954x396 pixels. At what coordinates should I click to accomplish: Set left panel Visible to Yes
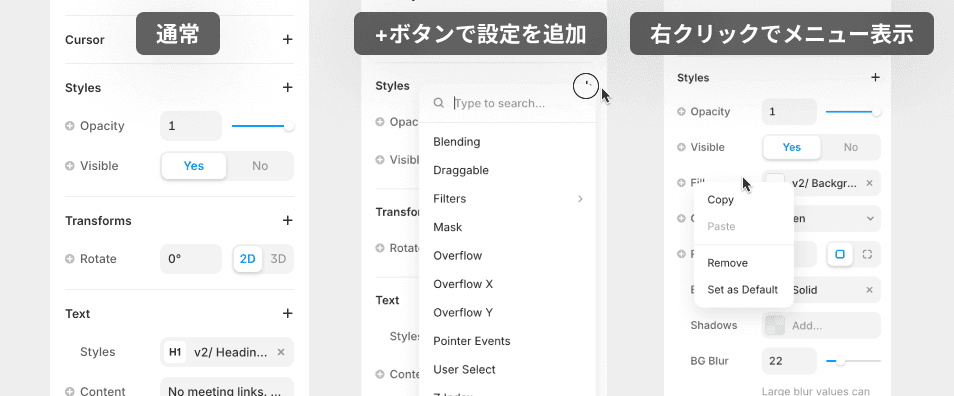point(193,165)
